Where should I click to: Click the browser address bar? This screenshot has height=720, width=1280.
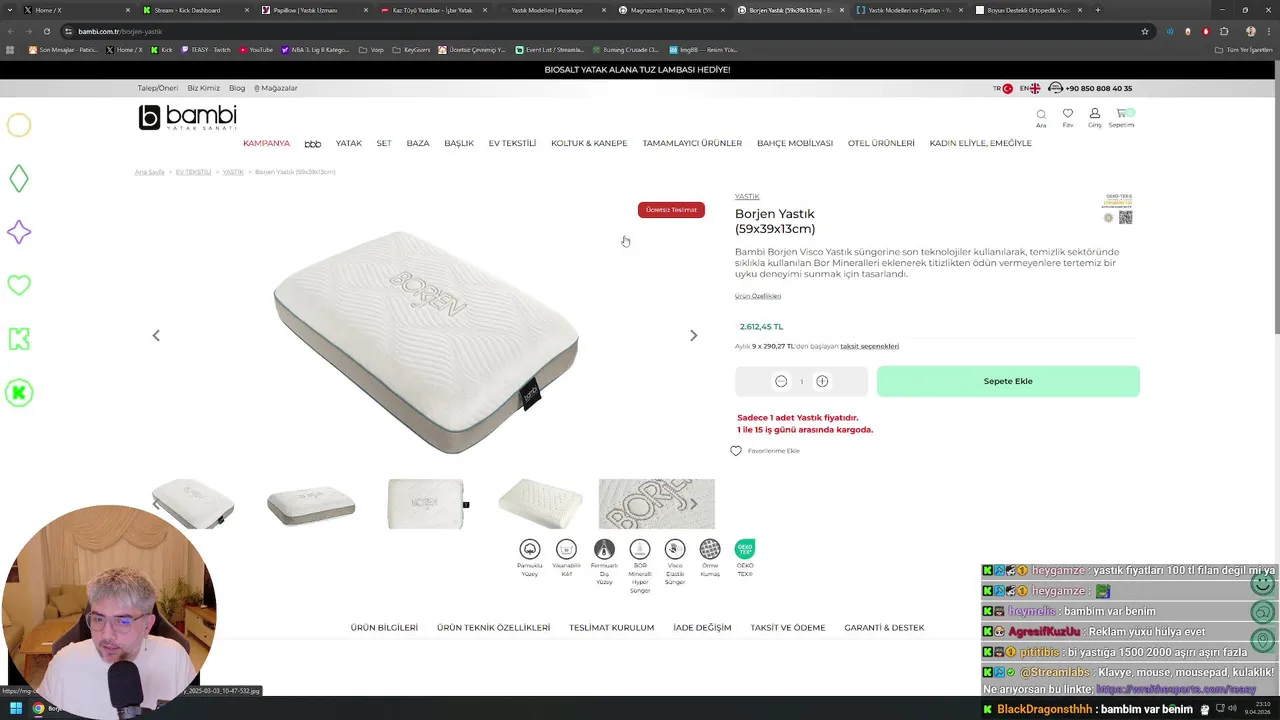pos(600,31)
